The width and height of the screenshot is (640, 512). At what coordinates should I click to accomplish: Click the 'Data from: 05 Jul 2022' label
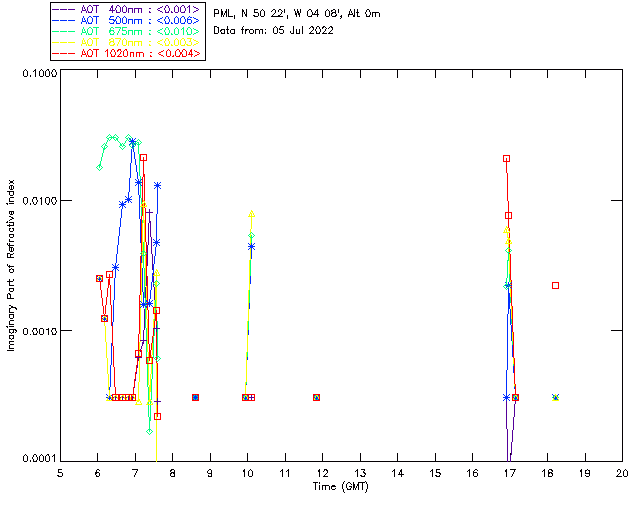[x=274, y=31]
